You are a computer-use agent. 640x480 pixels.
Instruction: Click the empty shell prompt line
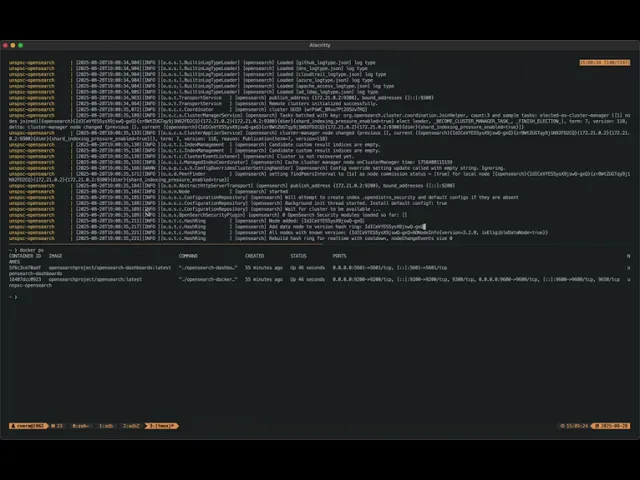[13, 297]
